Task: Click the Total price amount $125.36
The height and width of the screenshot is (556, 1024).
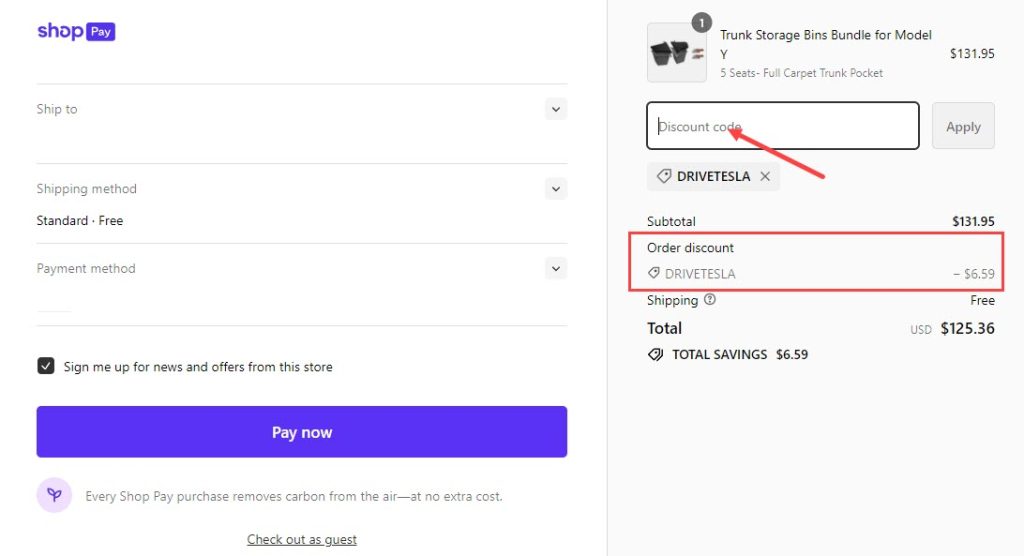Action: [x=967, y=328]
